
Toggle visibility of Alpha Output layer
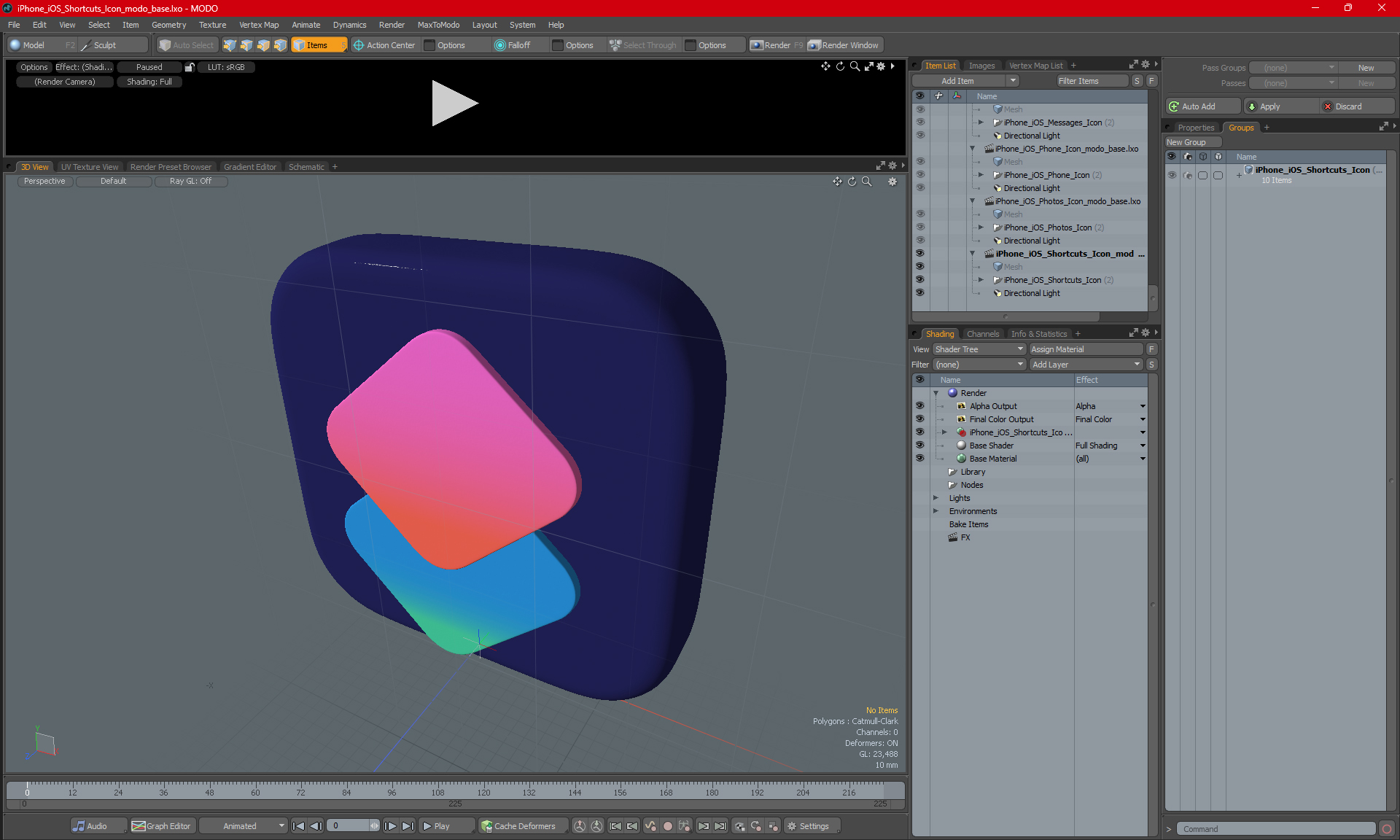tap(919, 406)
